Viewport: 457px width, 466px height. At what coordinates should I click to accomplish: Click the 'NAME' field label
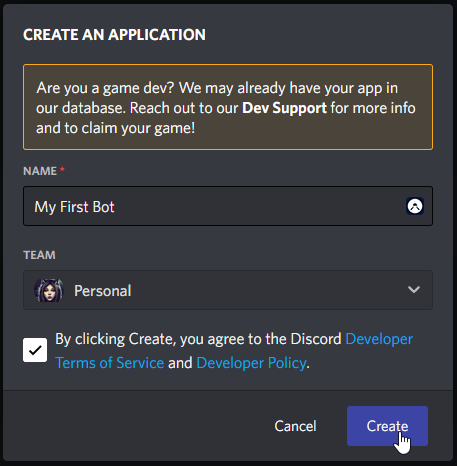[x=40, y=171]
